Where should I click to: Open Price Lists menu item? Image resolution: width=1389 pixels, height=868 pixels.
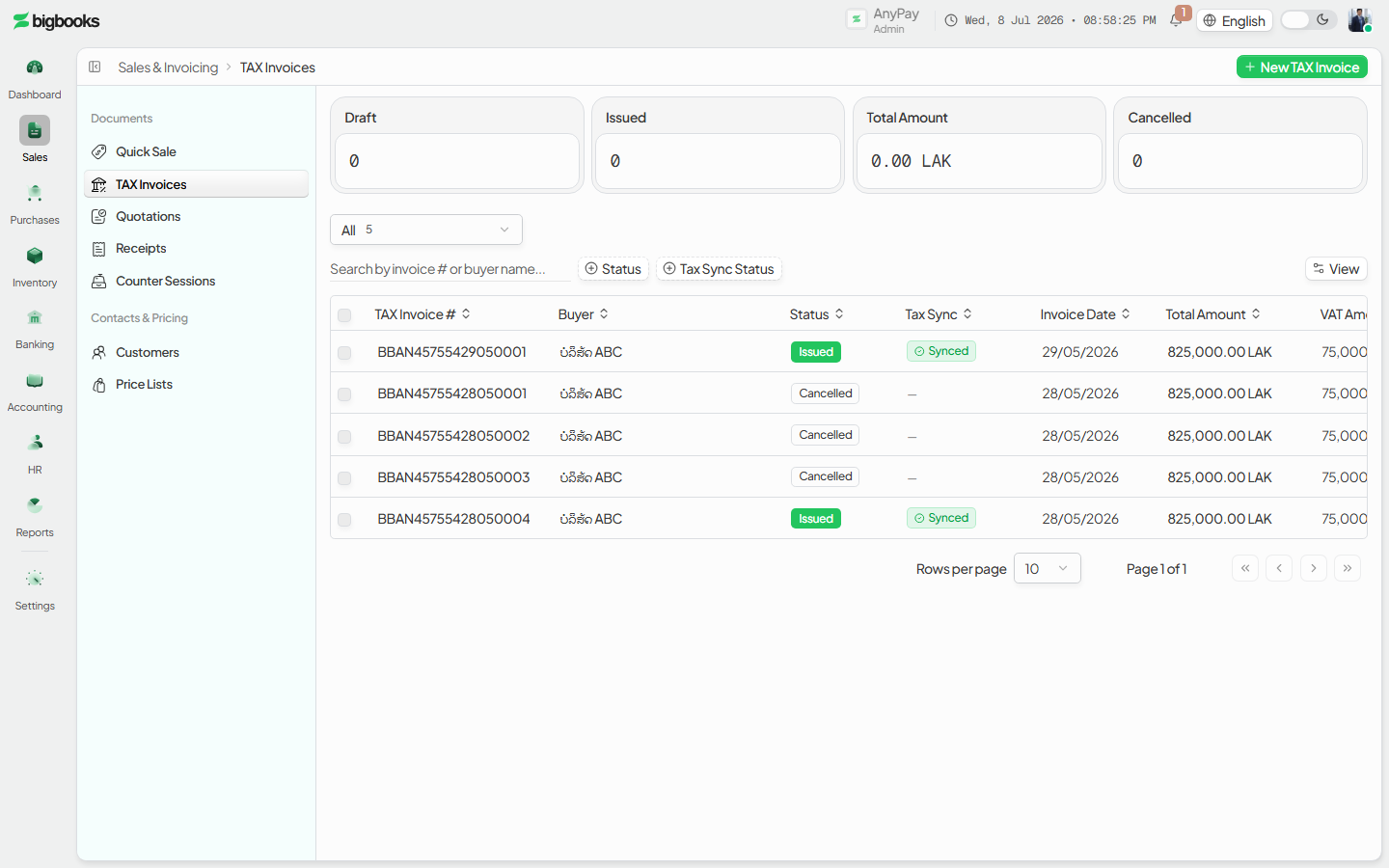(x=197, y=385)
